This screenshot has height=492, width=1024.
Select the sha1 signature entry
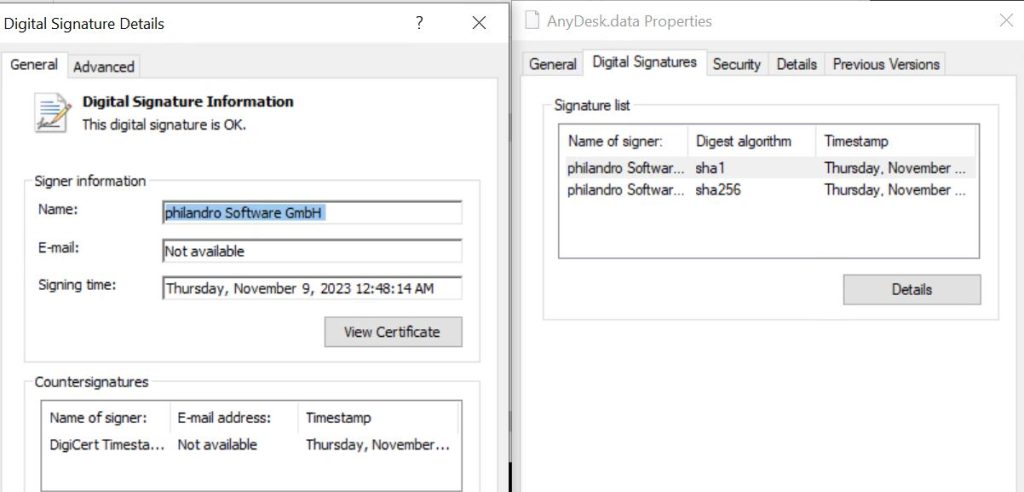pos(710,168)
